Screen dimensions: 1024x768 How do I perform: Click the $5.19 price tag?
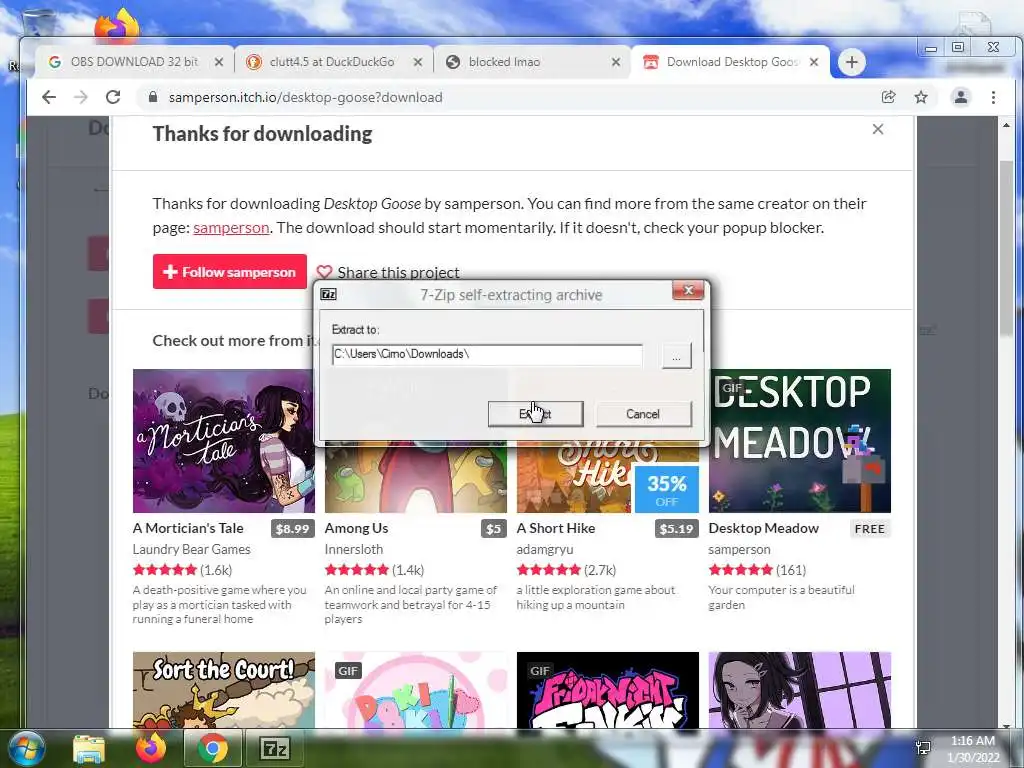(x=677, y=529)
